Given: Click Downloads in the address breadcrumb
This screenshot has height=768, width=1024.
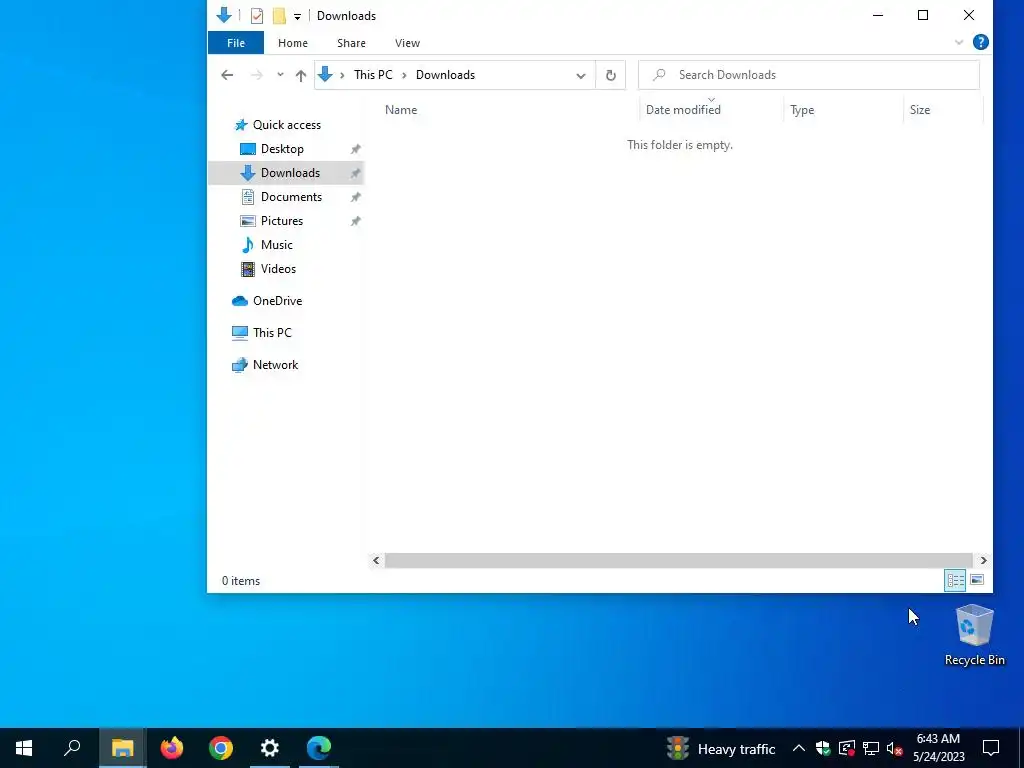Looking at the screenshot, I should pos(445,74).
